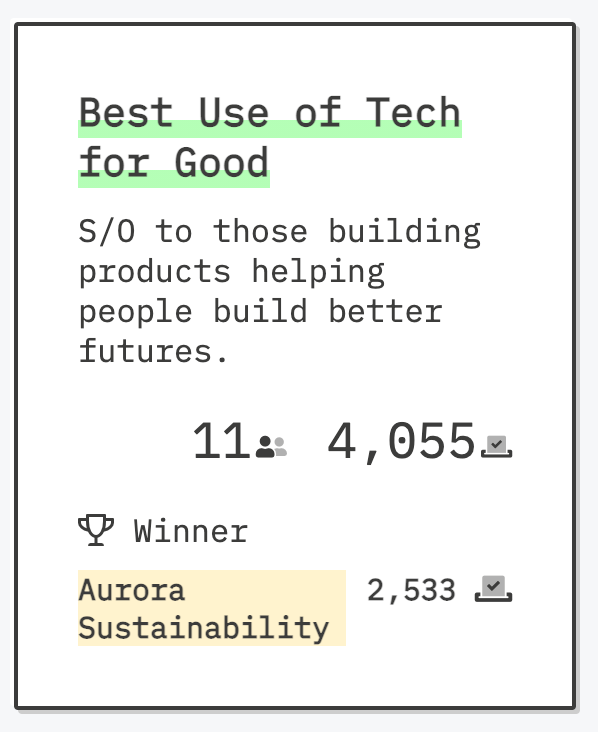This screenshot has width=598, height=732.
Task: Select the 2,533 winner vote count
Action: pos(411,591)
